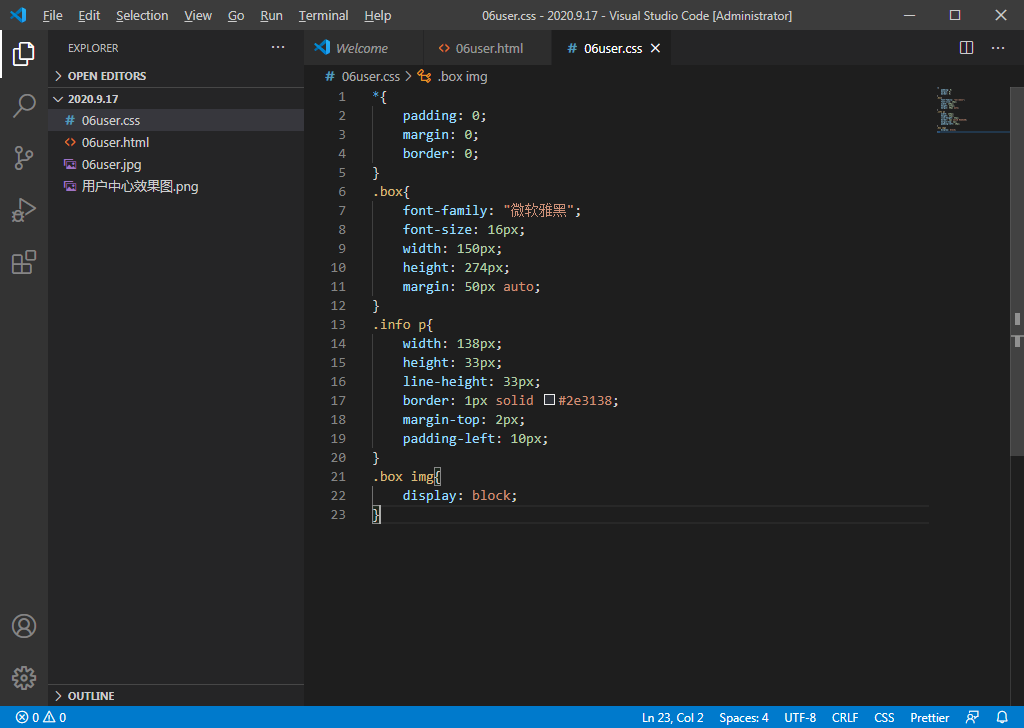Click UTF-8 encoding in status bar
This screenshot has height=728, width=1024.
tap(800, 718)
